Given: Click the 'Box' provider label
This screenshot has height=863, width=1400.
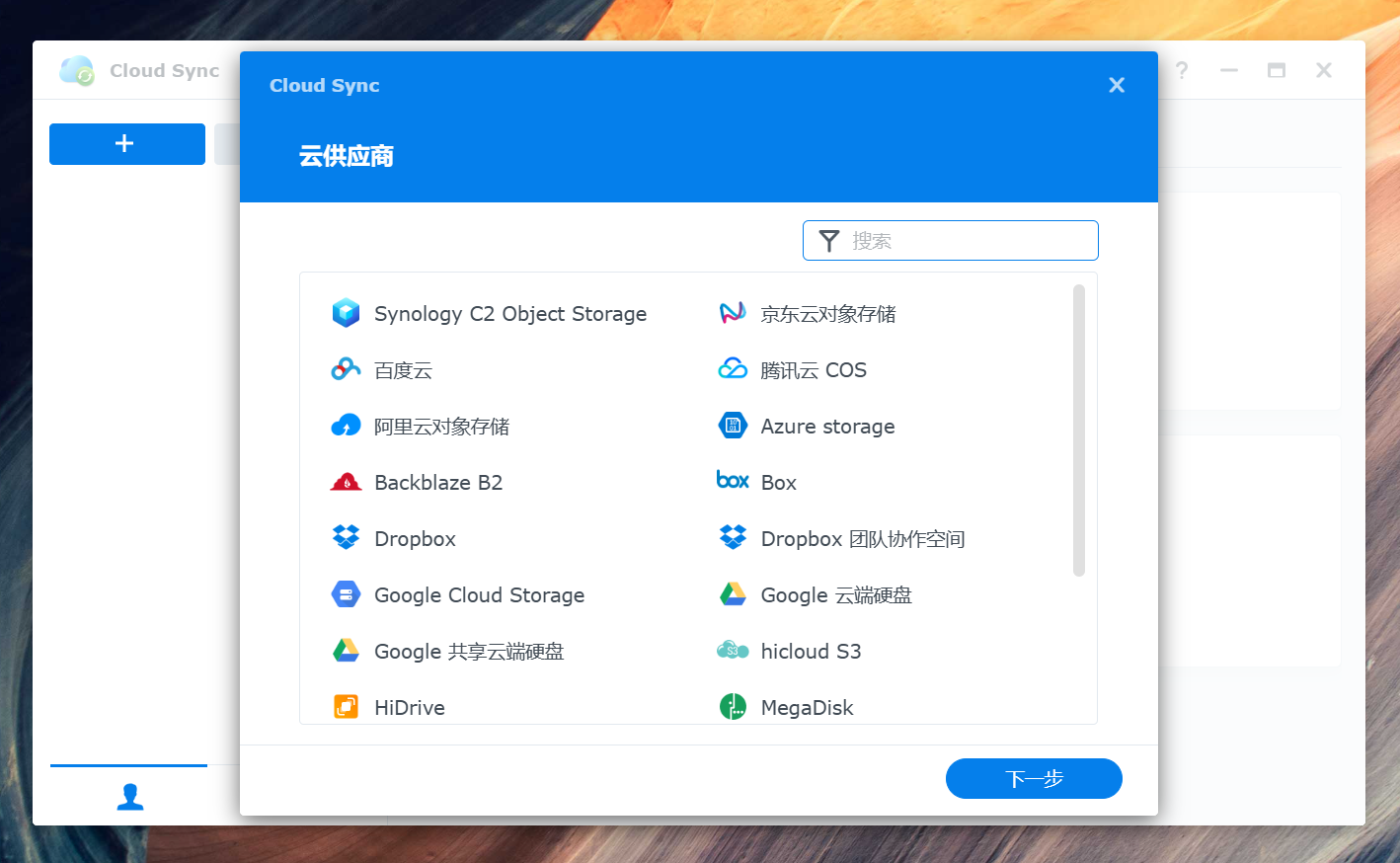Looking at the screenshot, I should coord(778,483).
